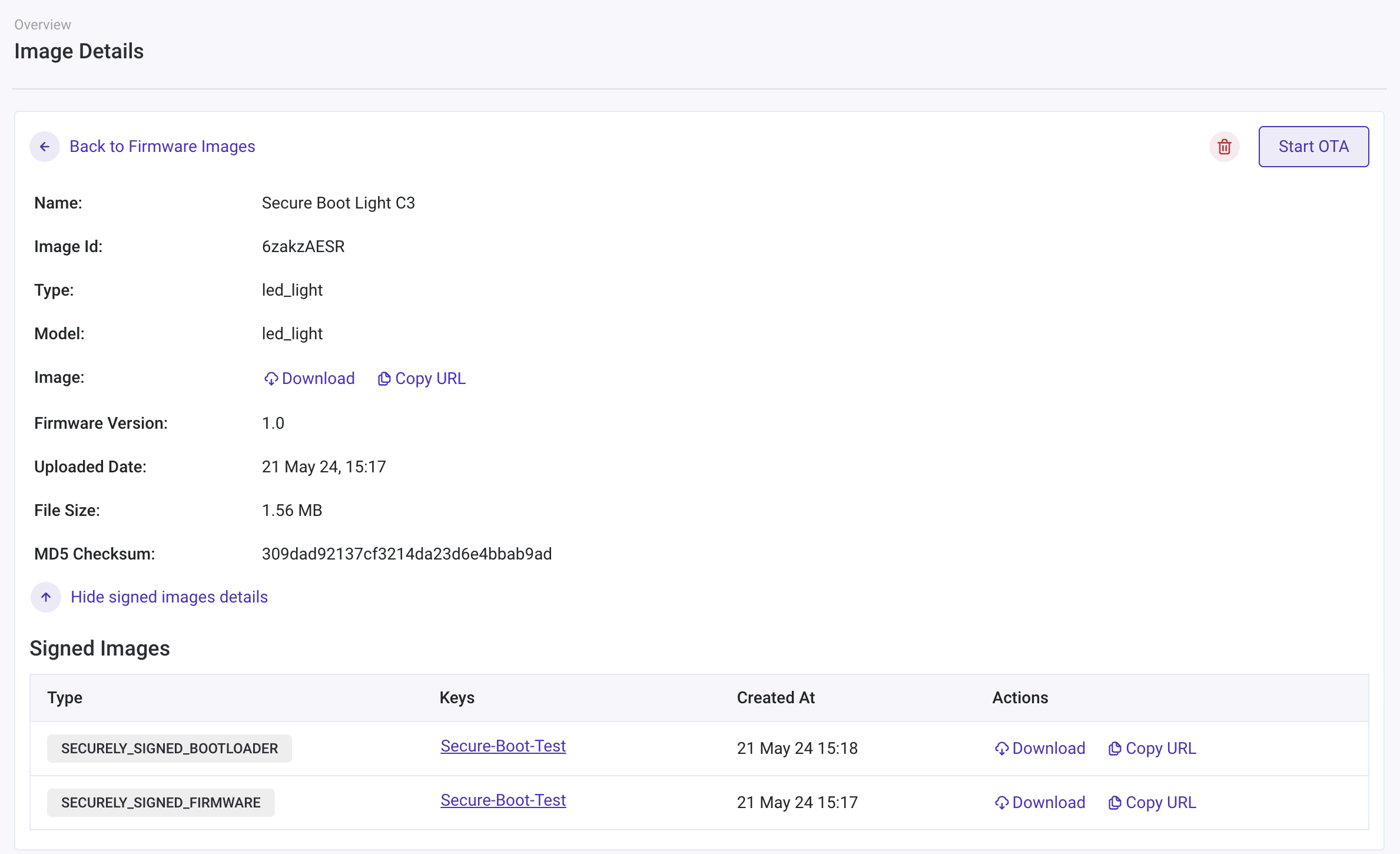Screen dimensions: 1400x854
Task: Click the back arrow icon
Action: tap(45, 147)
